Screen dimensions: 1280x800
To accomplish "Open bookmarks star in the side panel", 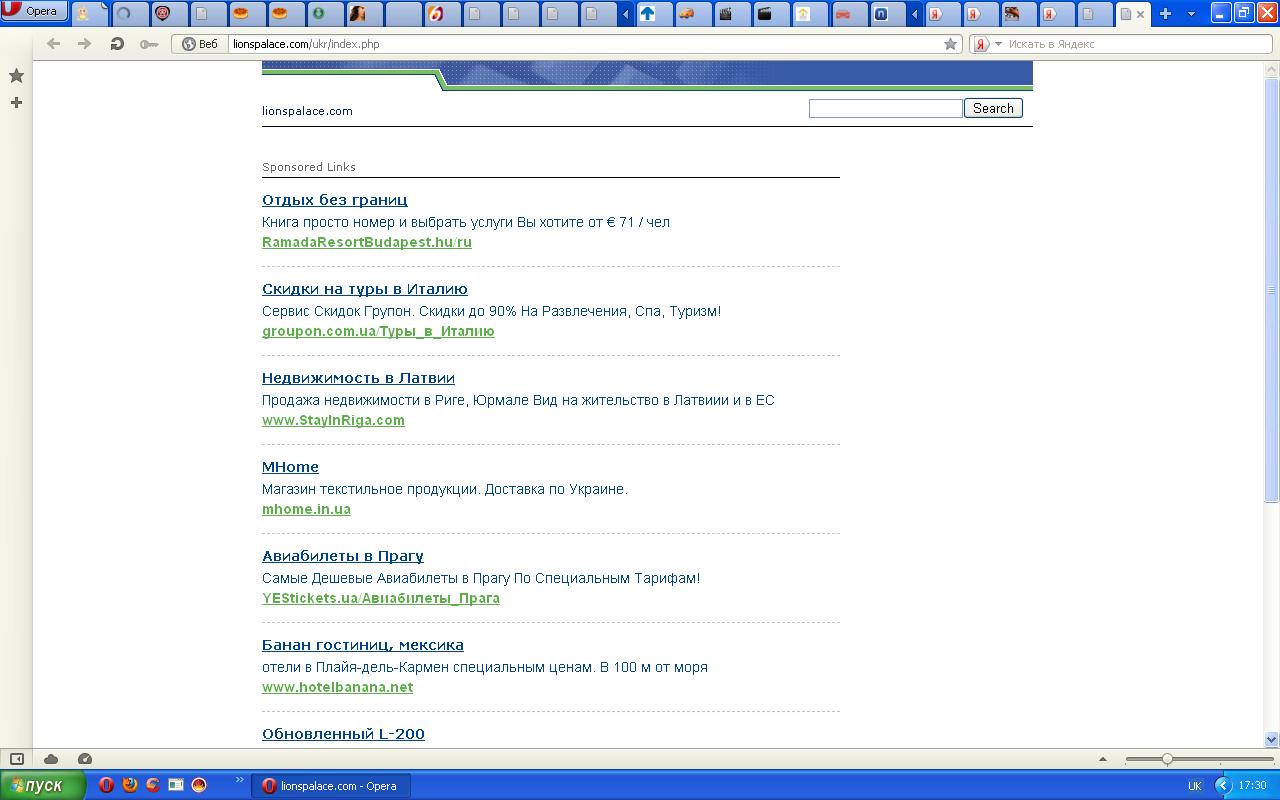I will point(16,76).
